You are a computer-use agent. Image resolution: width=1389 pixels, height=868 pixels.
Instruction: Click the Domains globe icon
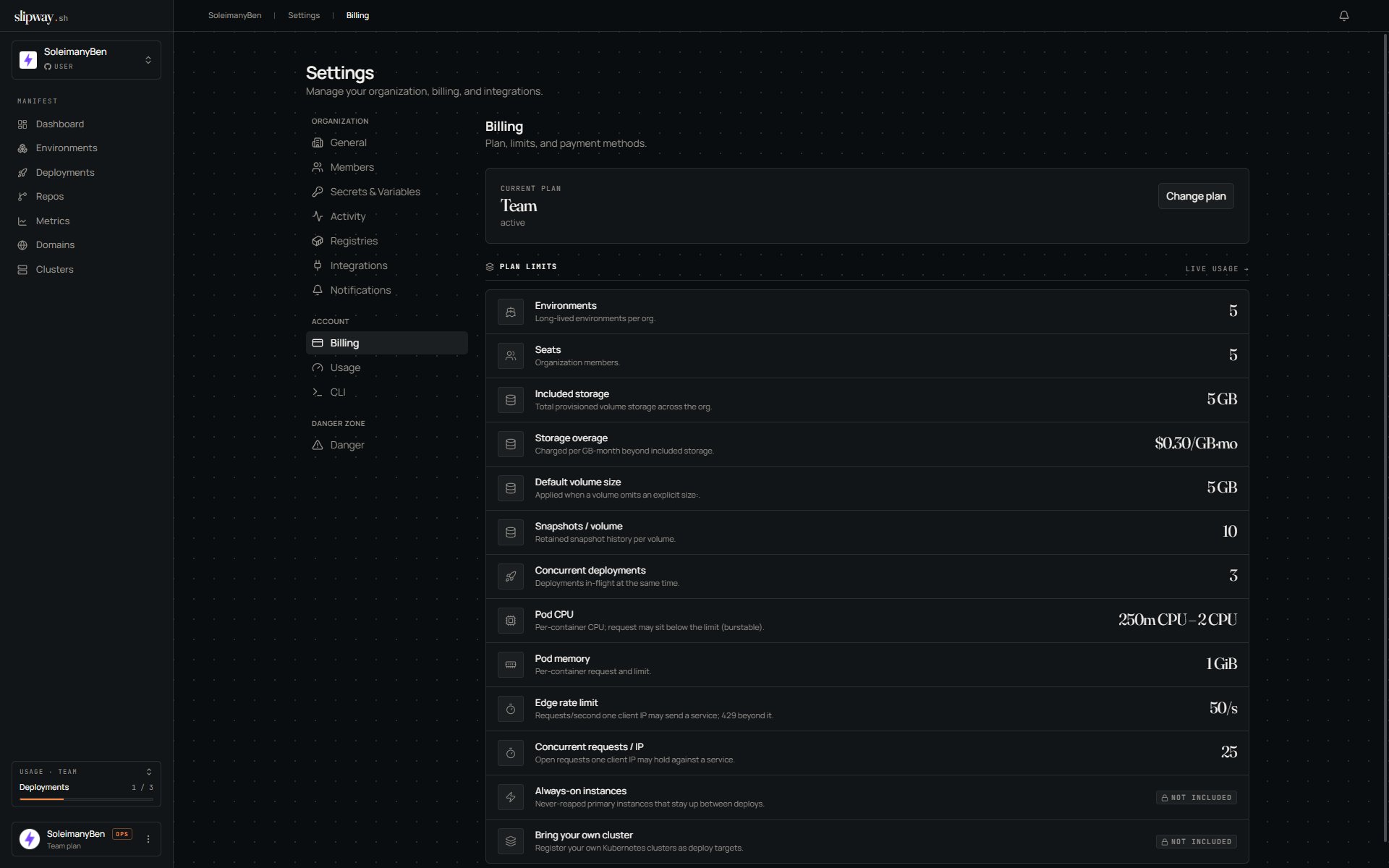coord(22,245)
